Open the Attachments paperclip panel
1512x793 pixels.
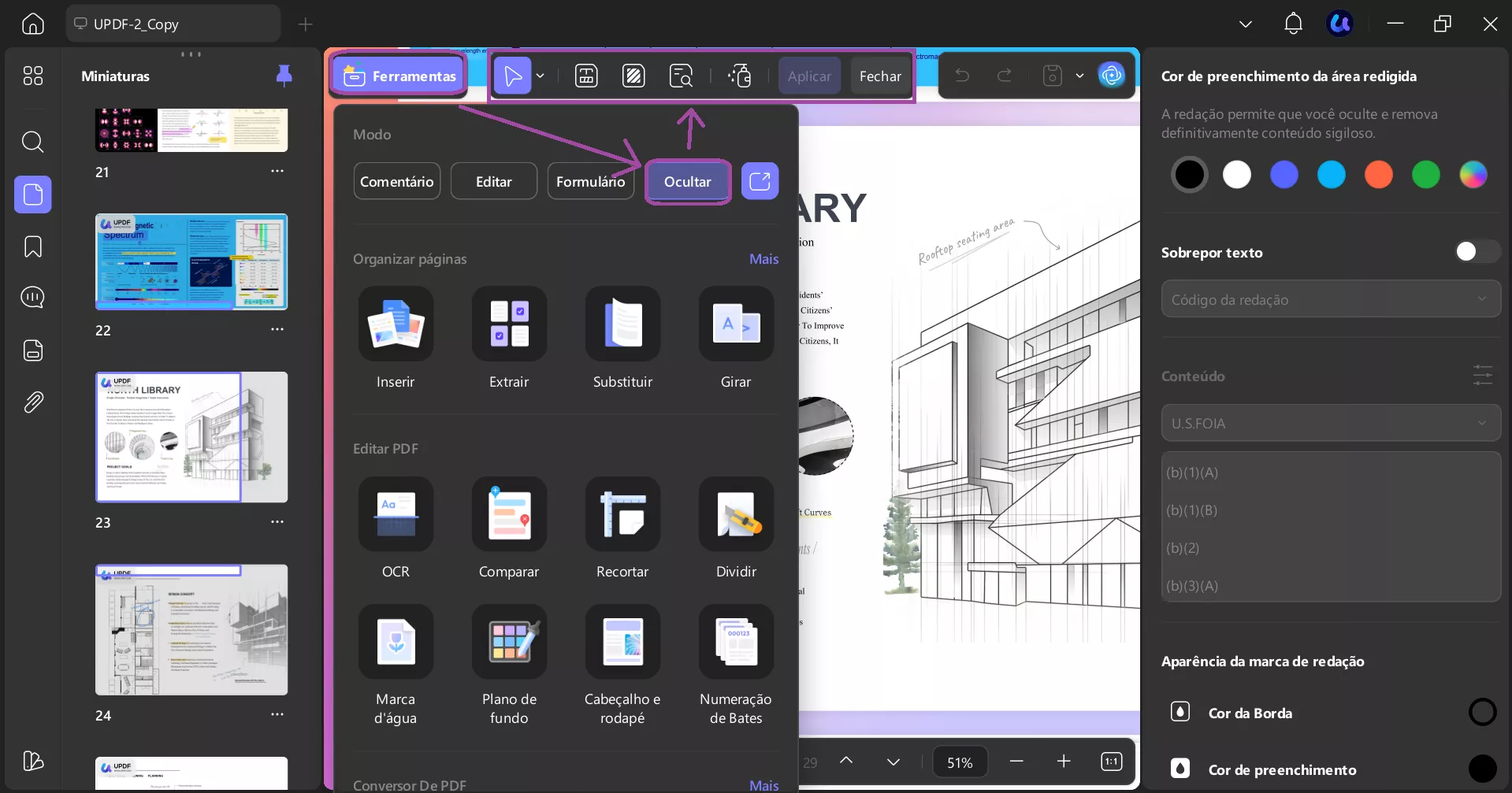(33, 402)
